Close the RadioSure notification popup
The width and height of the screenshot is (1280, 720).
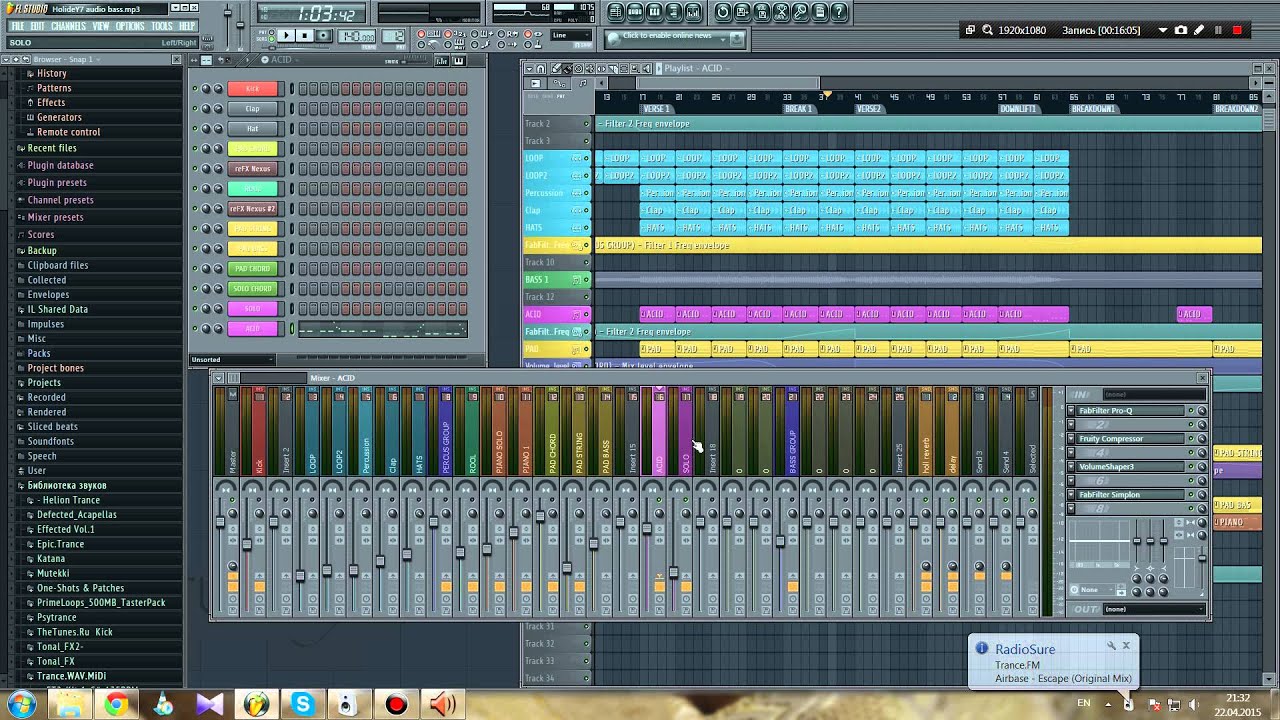point(1125,646)
